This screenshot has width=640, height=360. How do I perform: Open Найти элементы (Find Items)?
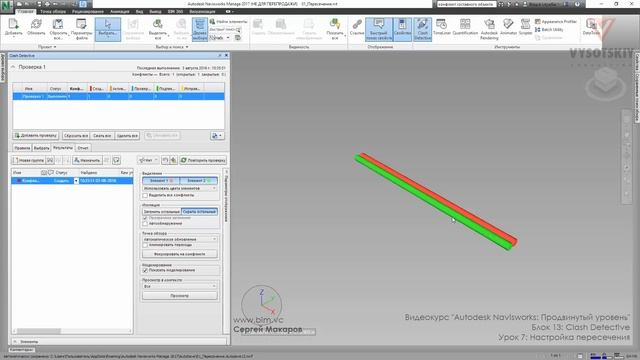pos(228,21)
